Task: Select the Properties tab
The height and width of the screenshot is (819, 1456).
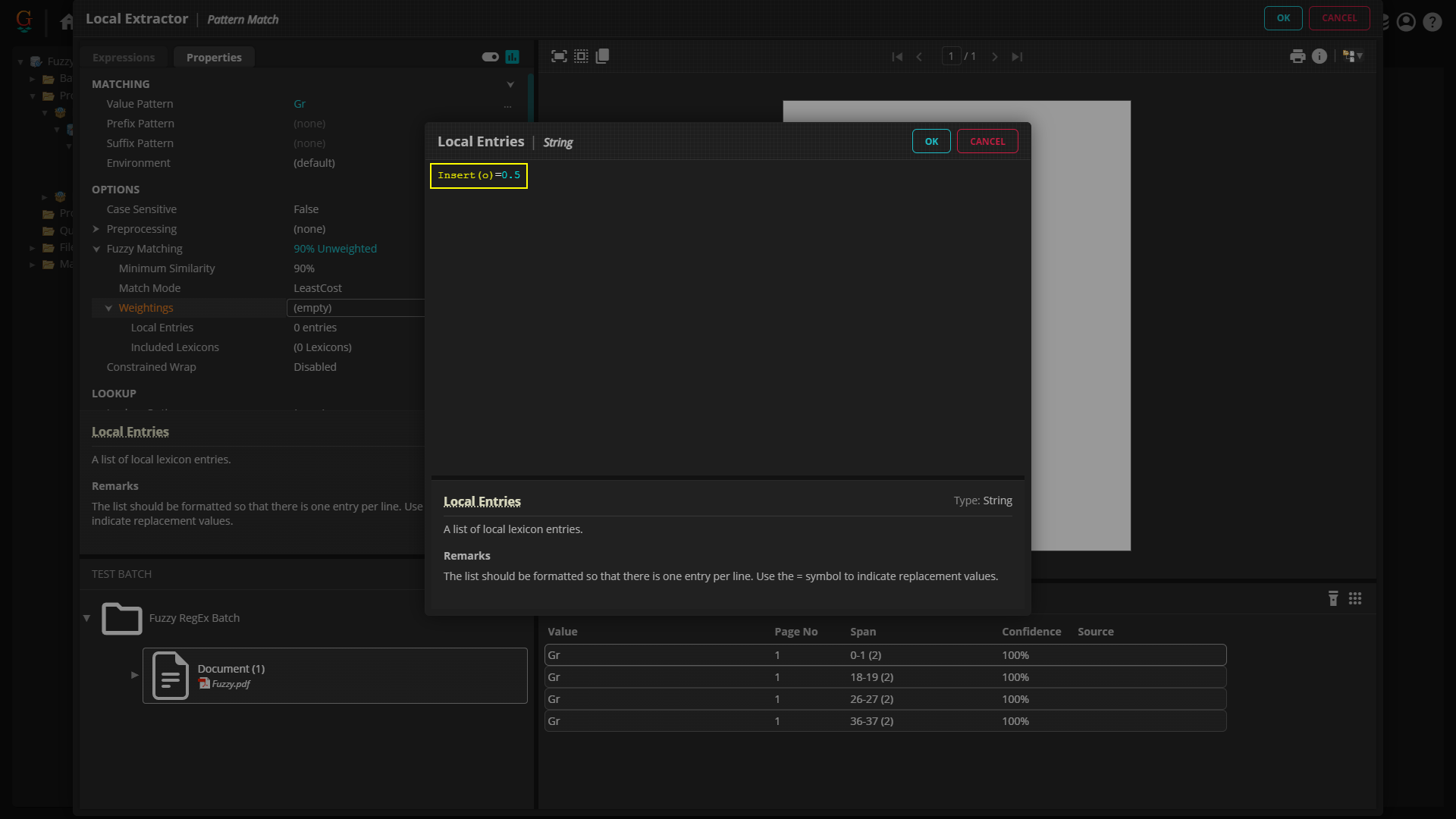Action: click(214, 58)
